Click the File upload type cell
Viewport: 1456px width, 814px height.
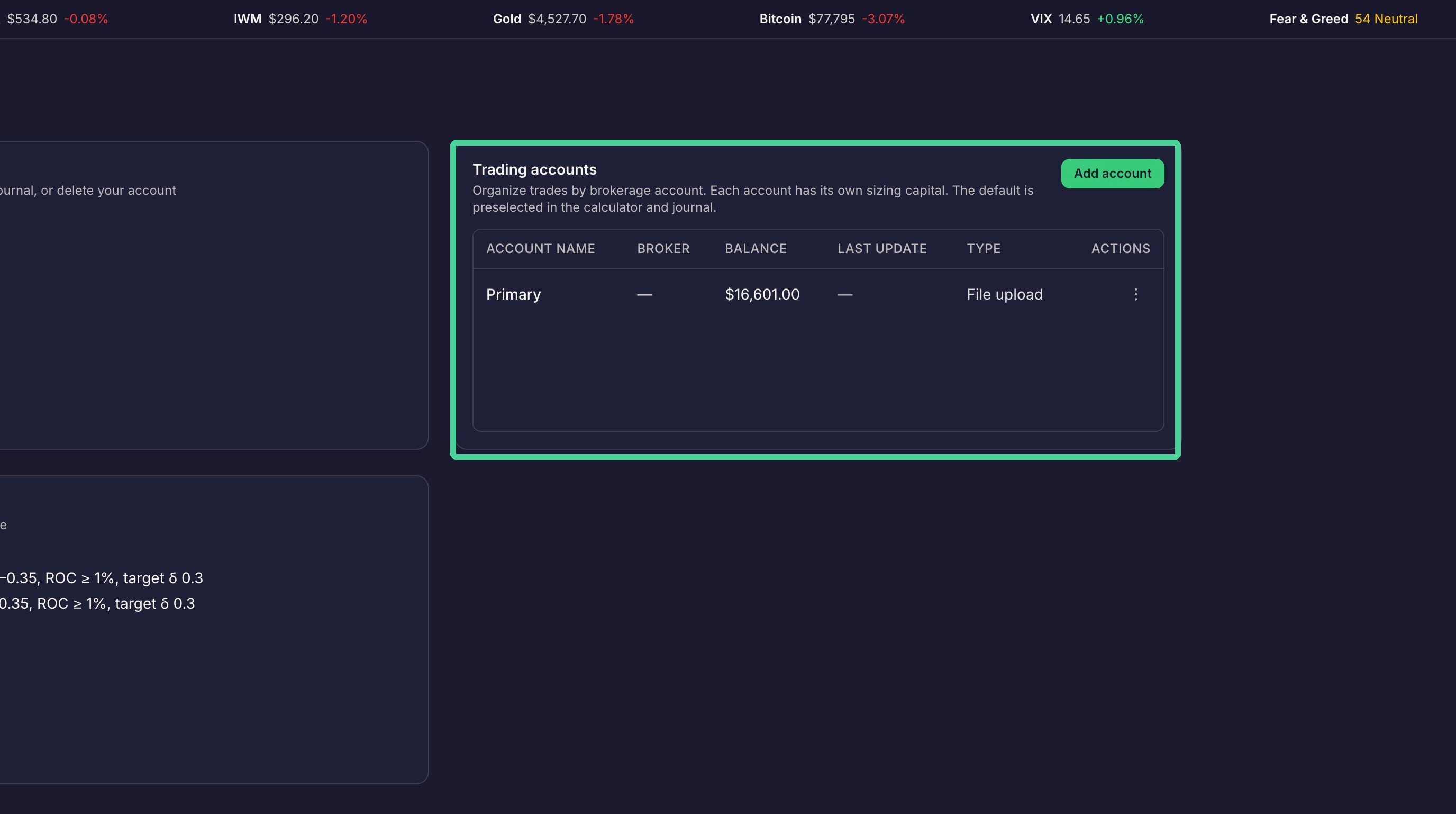(x=1004, y=294)
